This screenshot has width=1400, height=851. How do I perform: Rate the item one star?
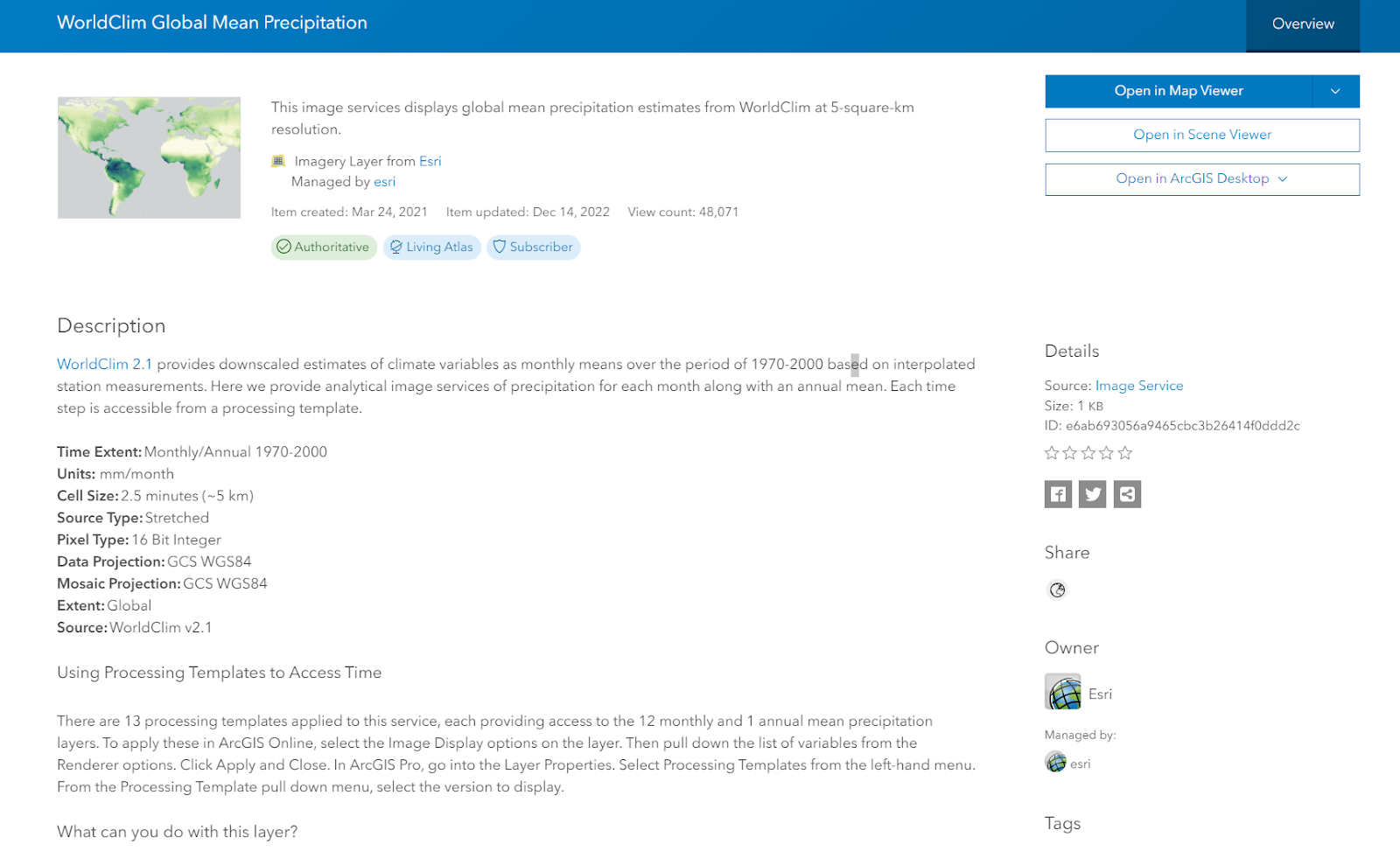[x=1052, y=453]
